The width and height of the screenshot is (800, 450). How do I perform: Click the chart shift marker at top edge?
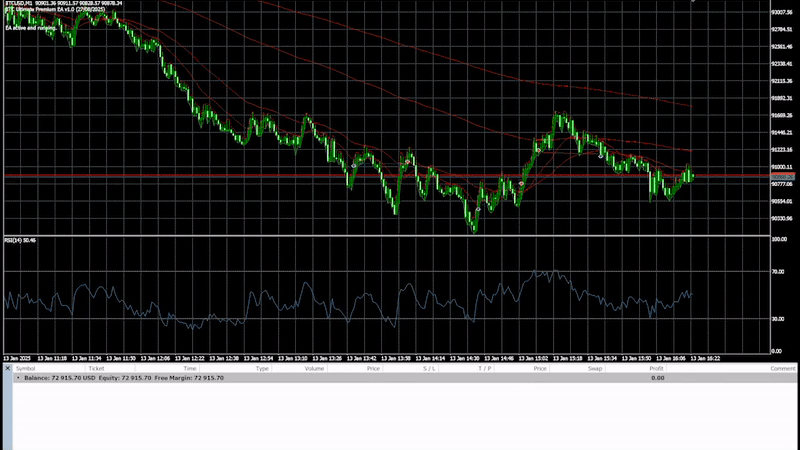[692, 3]
